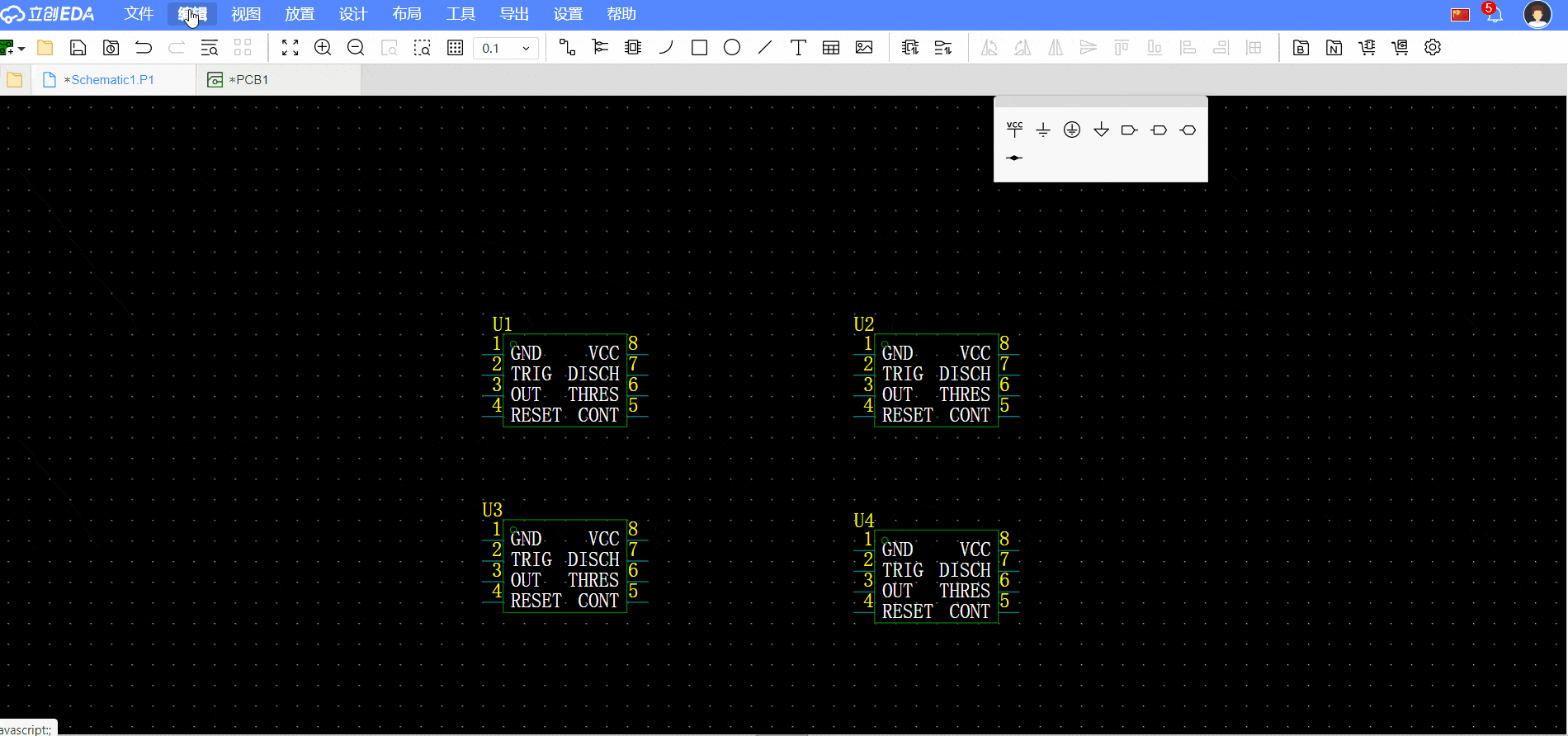The image size is (1568, 736).
Task: Open the 0.1 grid size dropdown
Action: [x=506, y=48]
